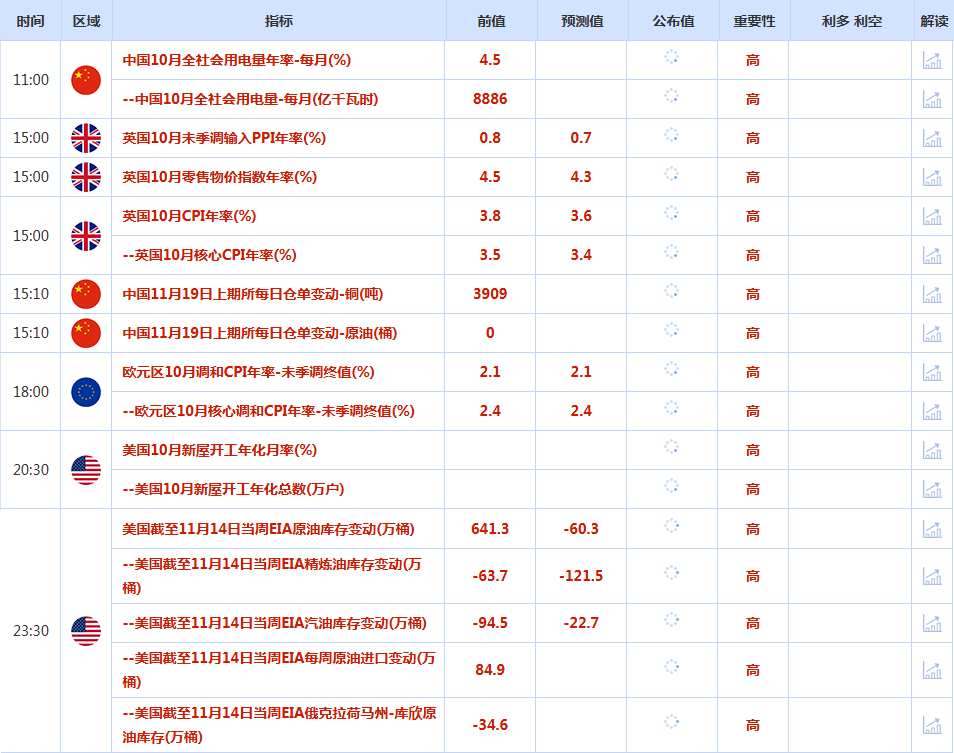The height and width of the screenshot is (753, 954).
Task: Open chart icon for 欧元区10月核心调和CPI年率 row
Action: pos(932,411)
